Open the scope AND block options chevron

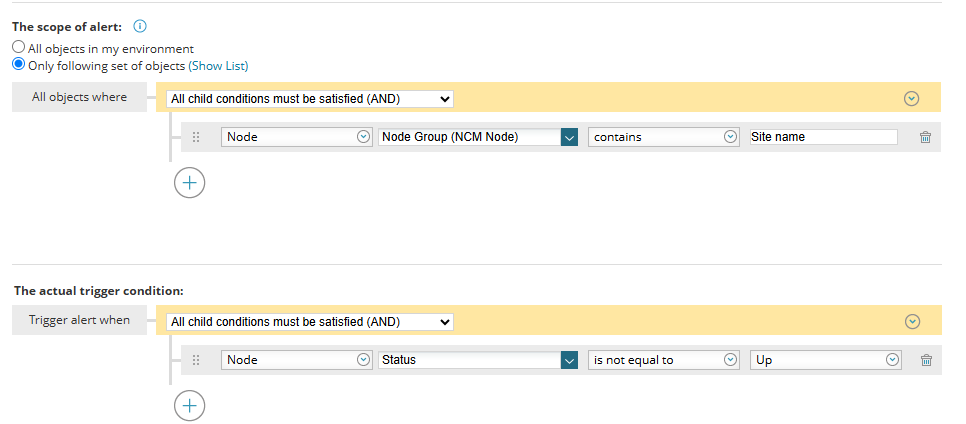click(911, 99)
